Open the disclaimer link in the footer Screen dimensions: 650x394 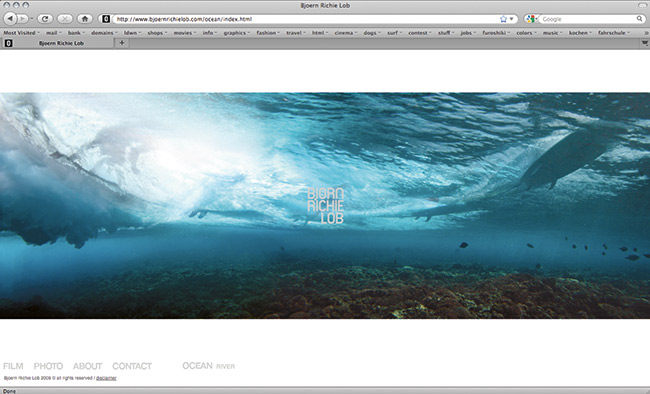(x=106, y=378)
